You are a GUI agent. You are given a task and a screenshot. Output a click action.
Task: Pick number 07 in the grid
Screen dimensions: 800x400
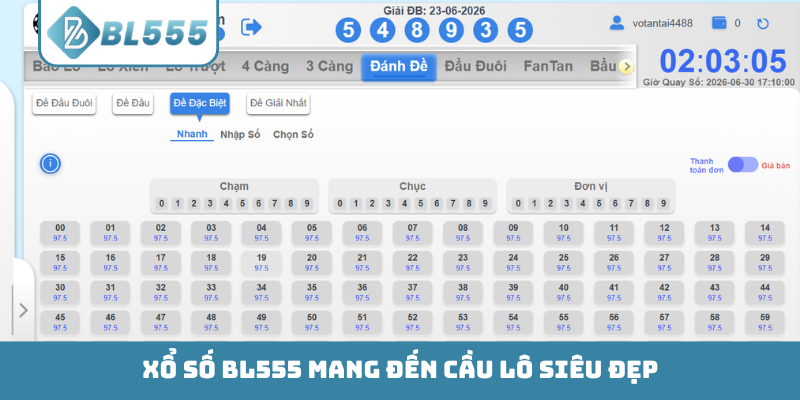click(413, 233)
